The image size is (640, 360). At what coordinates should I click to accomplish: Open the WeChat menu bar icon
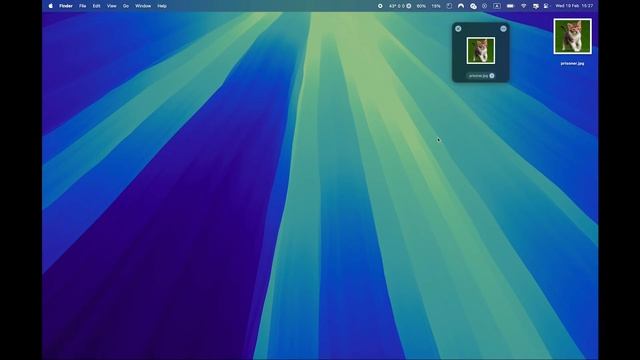pyautogui.click(x=473, y=6)
